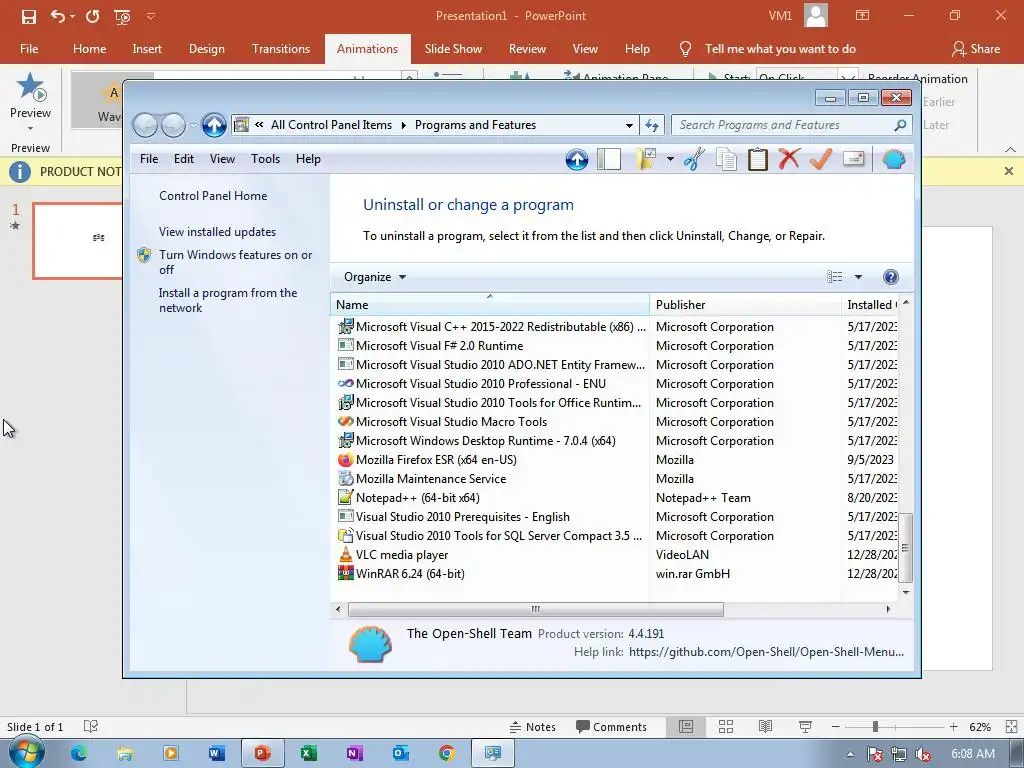This screenshot has height=768, width=1024.
Task: Click the orange checkmark Properties icon
Action: coord(821,159)
